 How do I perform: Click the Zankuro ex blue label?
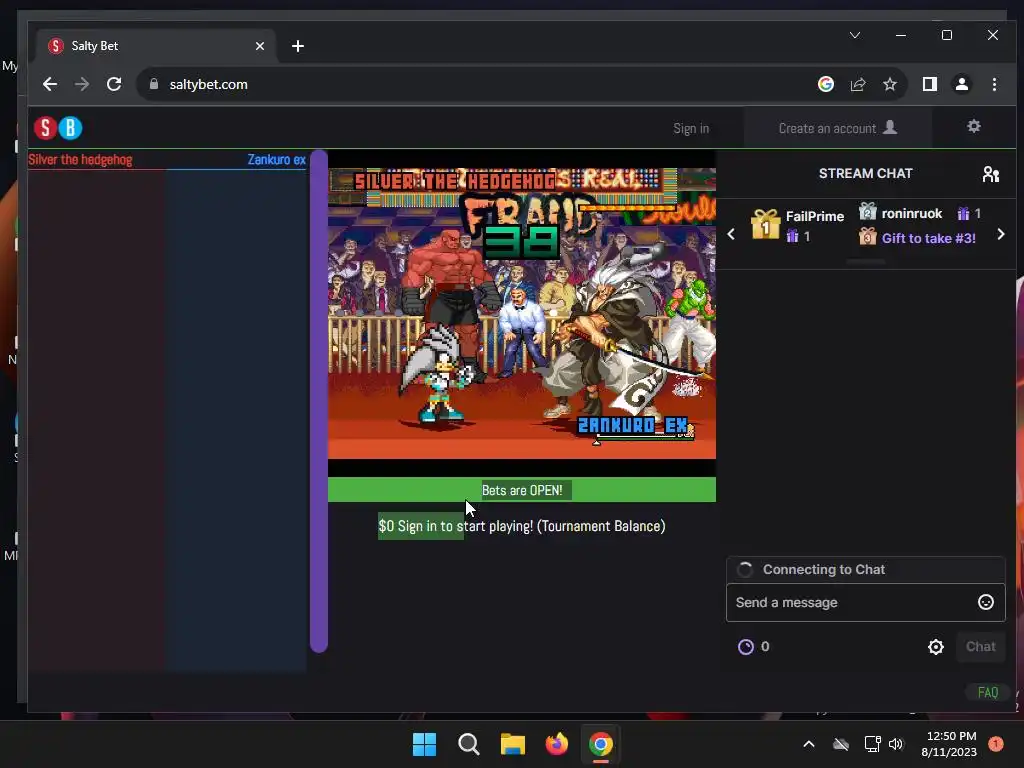pos(276,159)
